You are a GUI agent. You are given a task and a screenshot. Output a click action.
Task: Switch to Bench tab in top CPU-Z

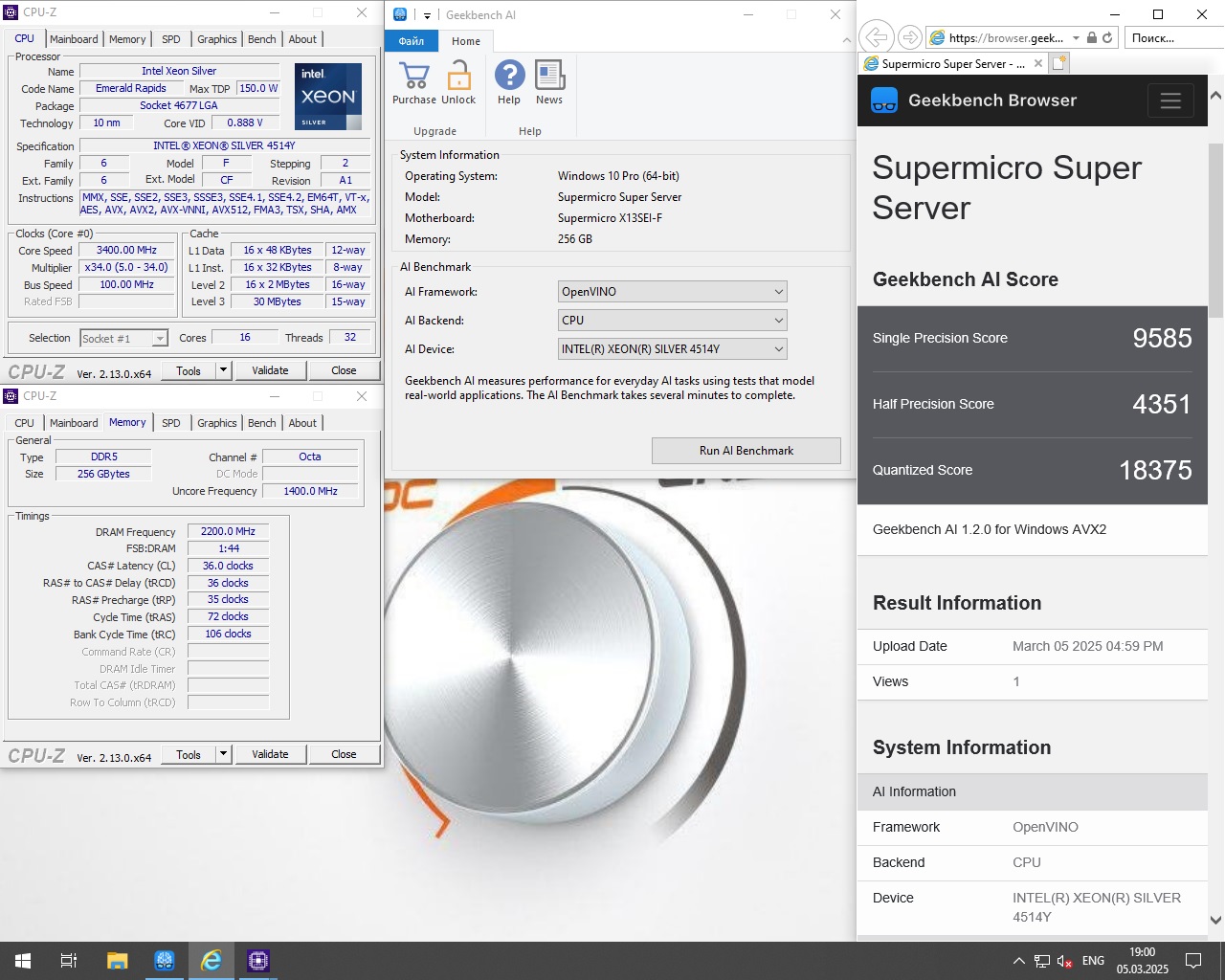(x=262, y=39)
